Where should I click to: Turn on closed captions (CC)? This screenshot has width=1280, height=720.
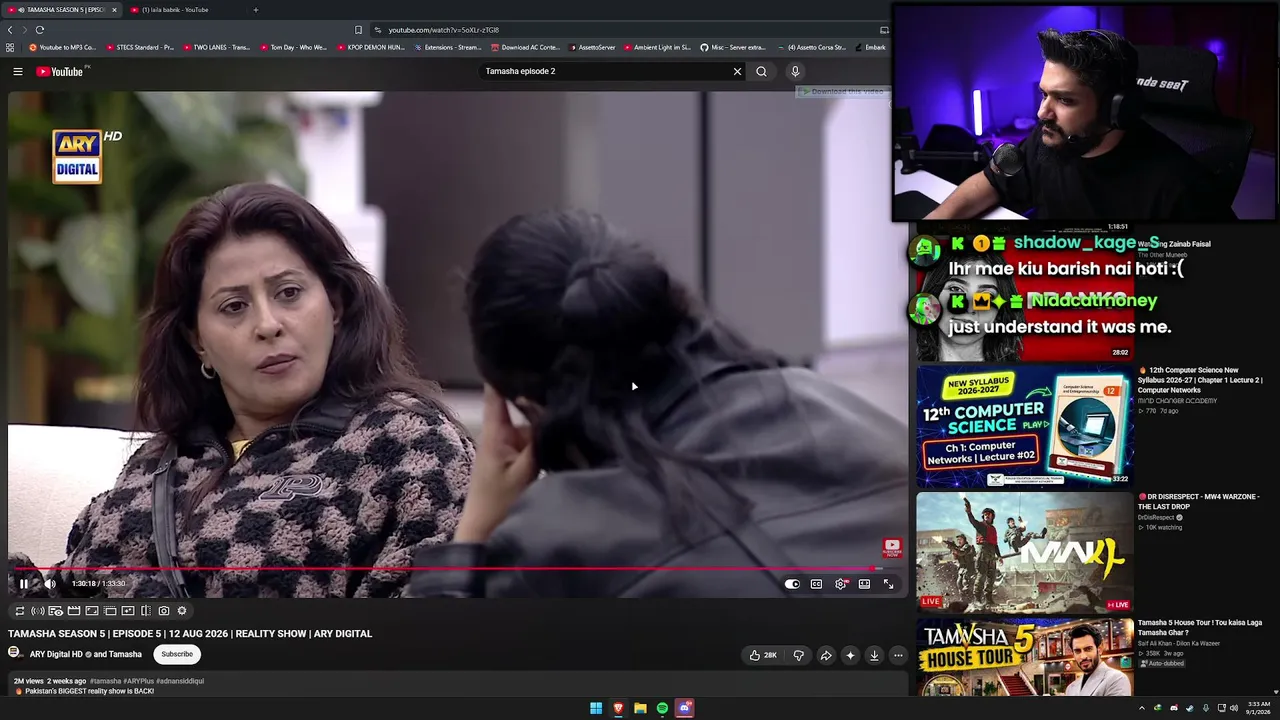point(816,584)
